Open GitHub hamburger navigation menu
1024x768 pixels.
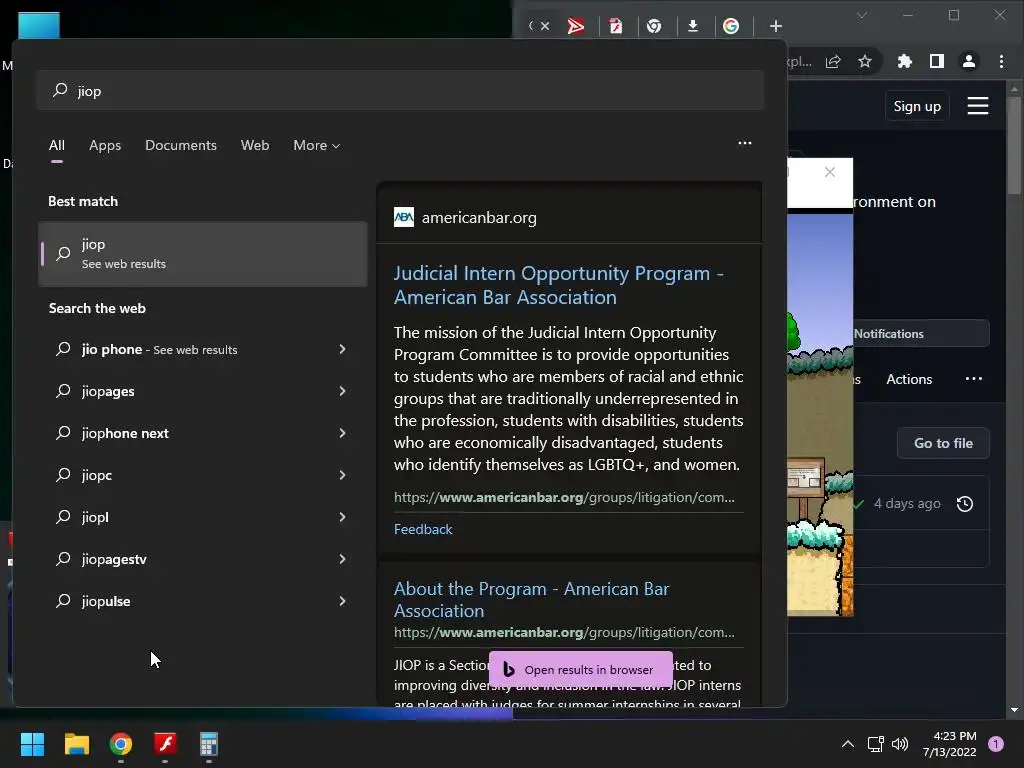(978, 106)
